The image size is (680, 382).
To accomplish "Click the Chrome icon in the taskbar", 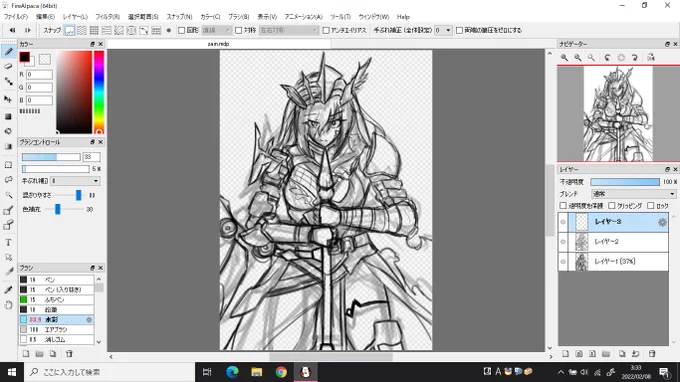I will pos(281,372).
